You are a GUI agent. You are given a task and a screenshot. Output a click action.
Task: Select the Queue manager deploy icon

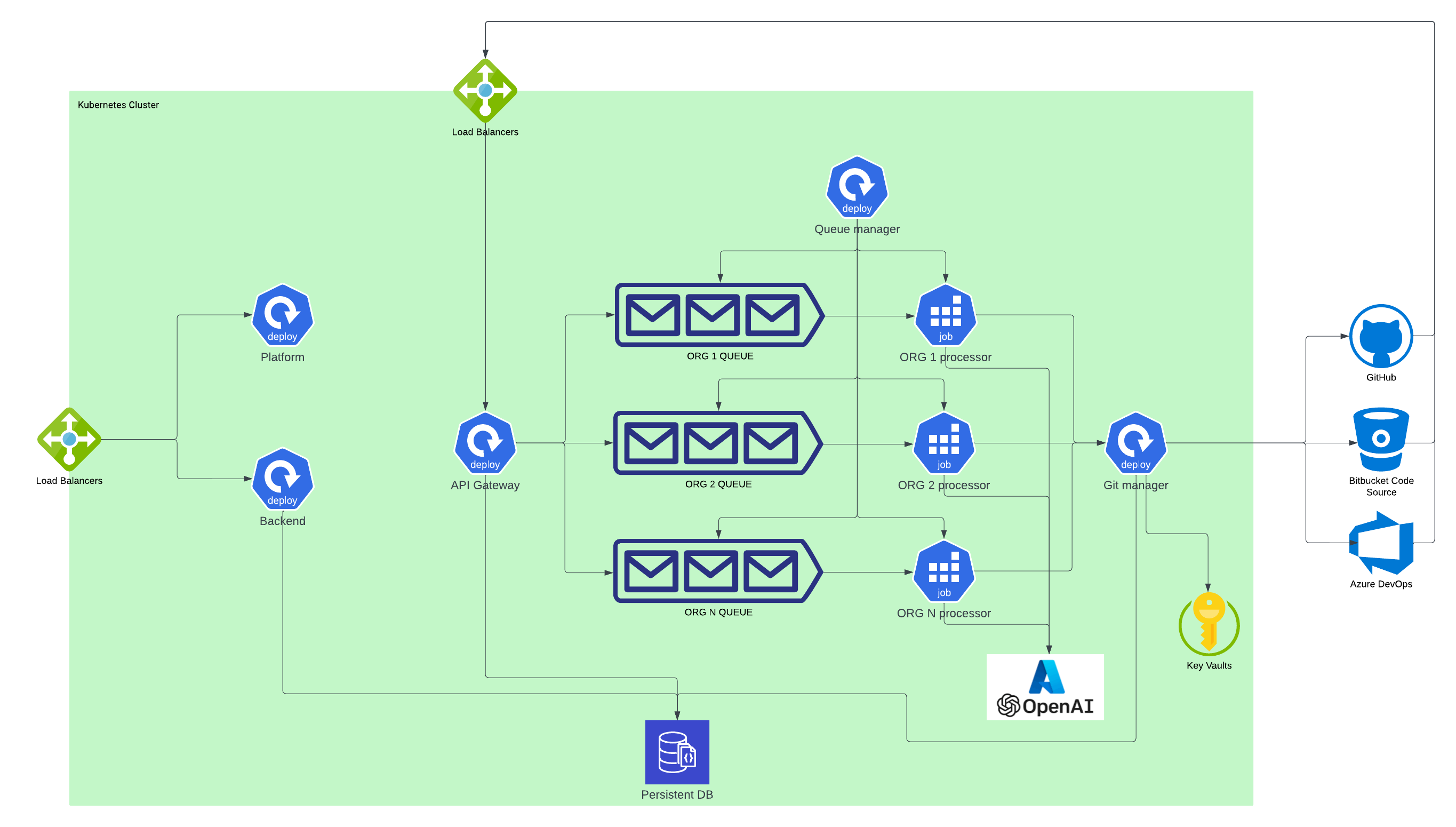(857, 187)
